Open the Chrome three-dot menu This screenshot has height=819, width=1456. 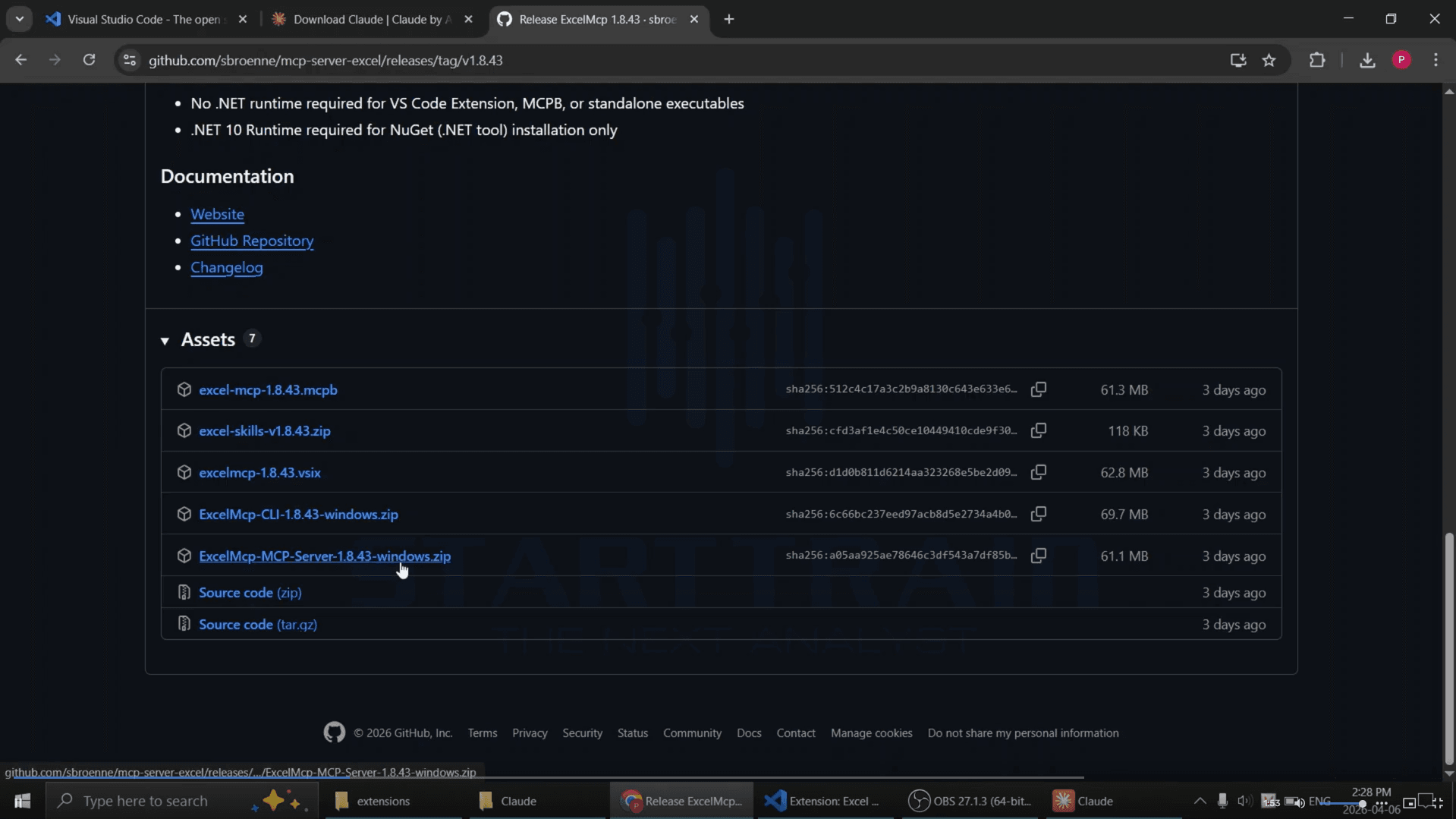coord(1436,60)
